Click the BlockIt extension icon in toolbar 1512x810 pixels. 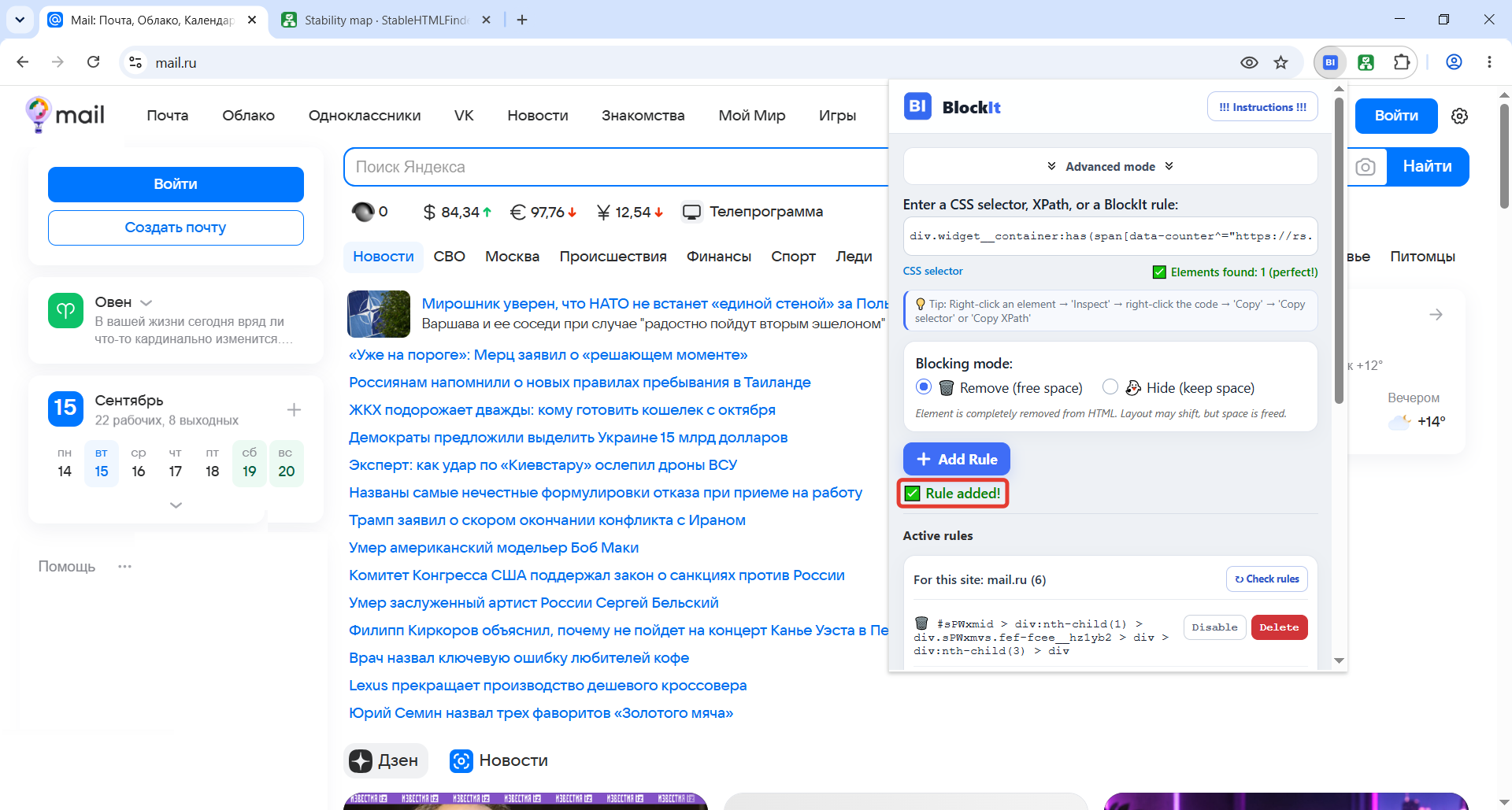(1330, 62)
